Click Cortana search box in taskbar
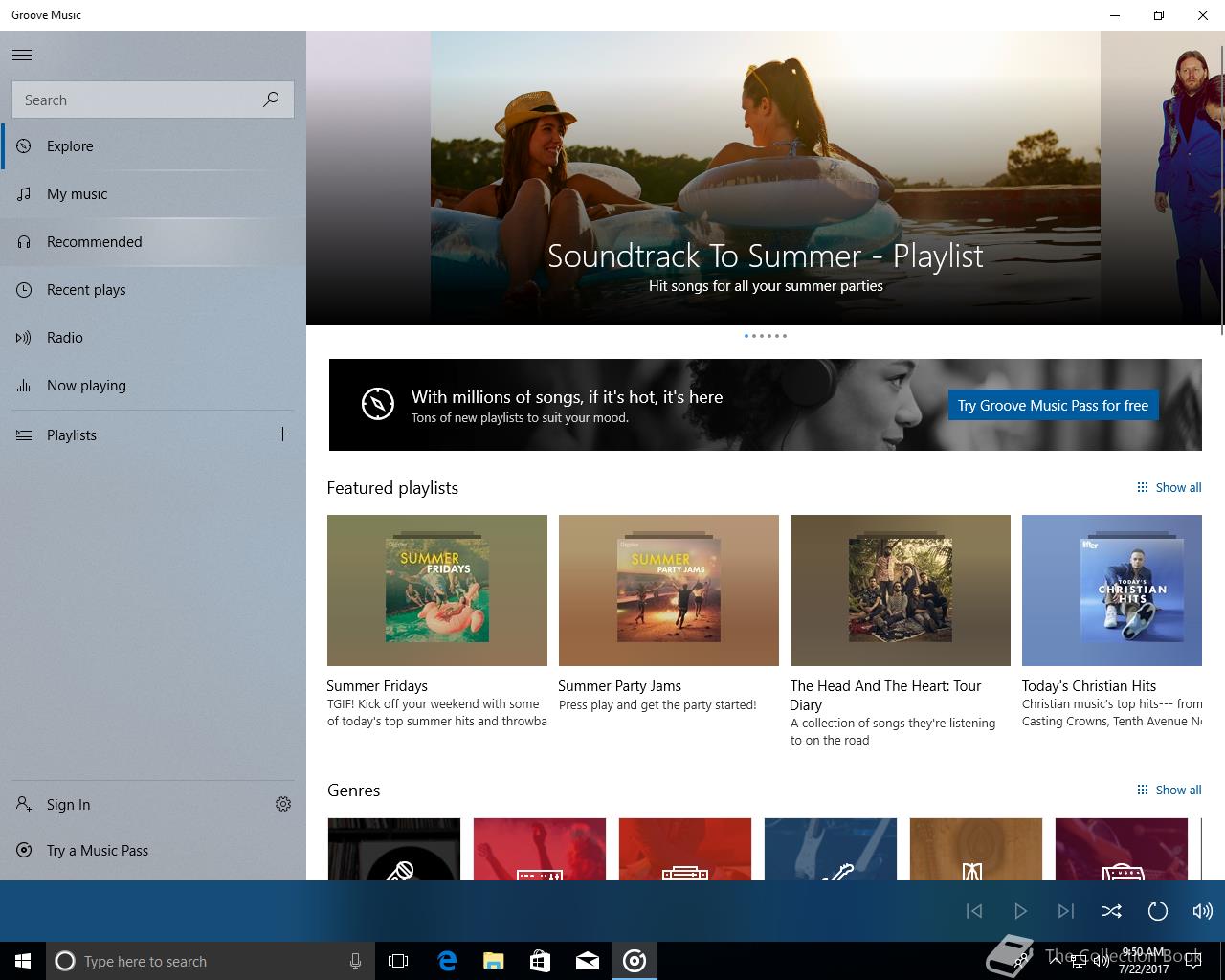Viewport: 1225px width, 980px height. (211, 961)
